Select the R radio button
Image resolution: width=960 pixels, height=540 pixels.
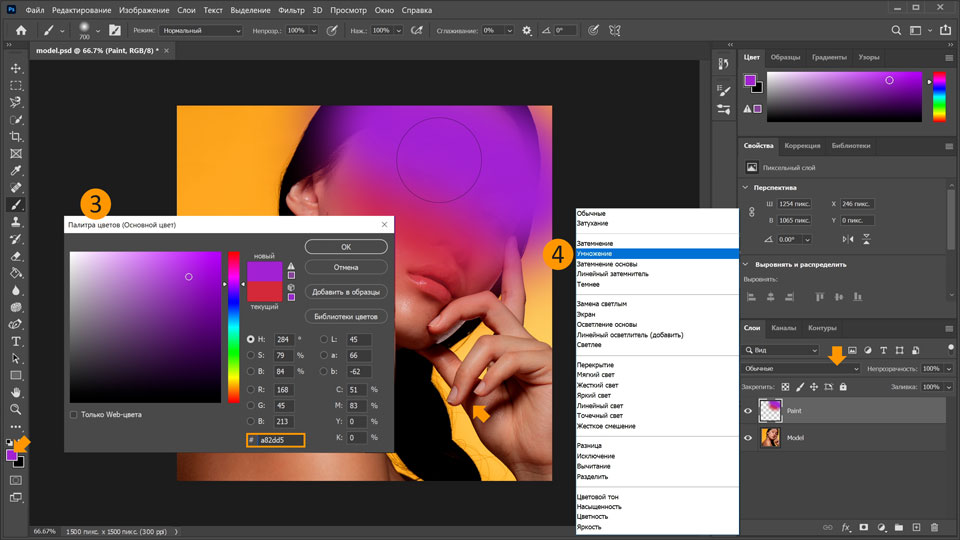[x=250, y=389]
